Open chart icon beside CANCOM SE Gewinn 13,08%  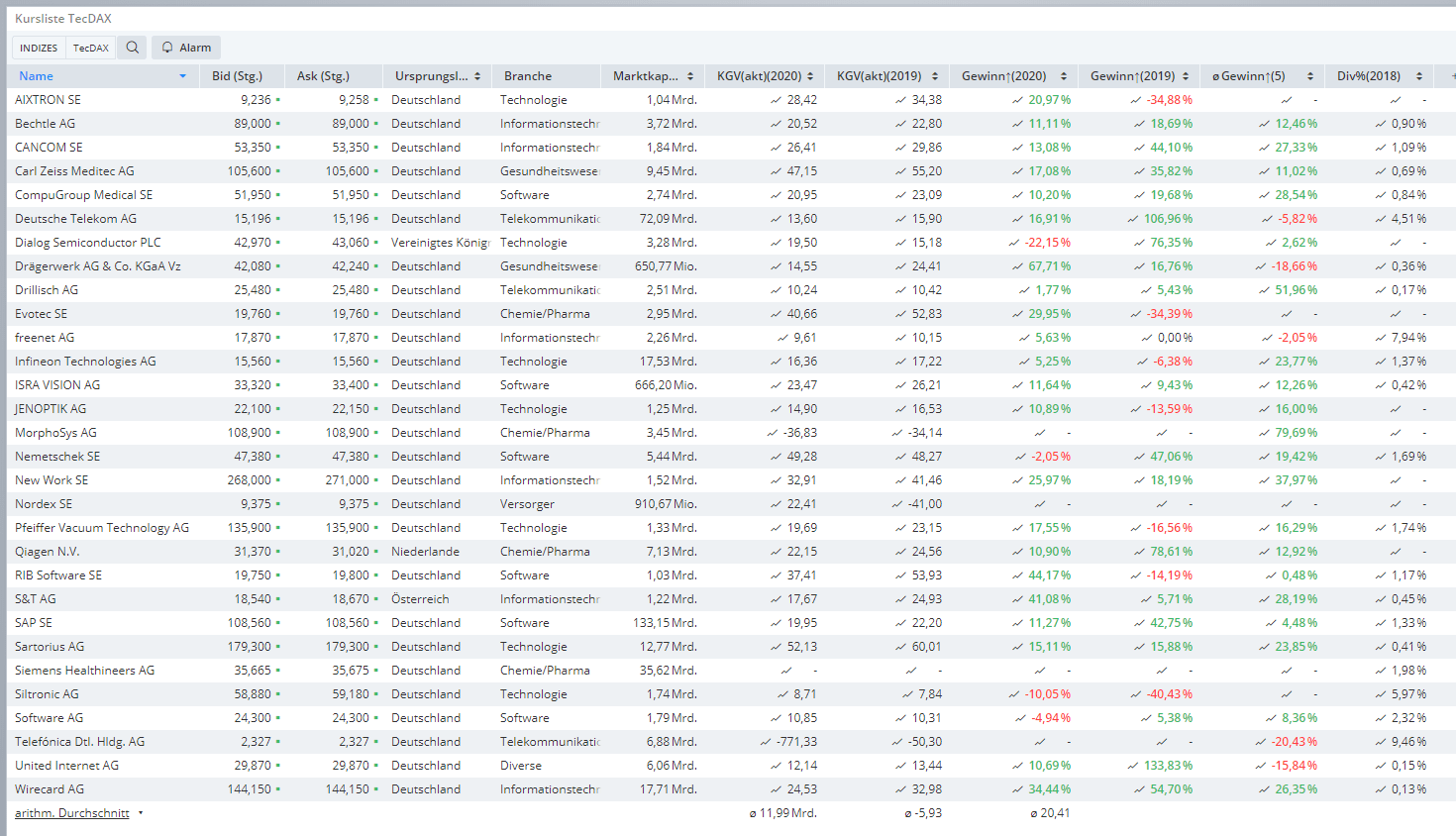coord(1017,148)
